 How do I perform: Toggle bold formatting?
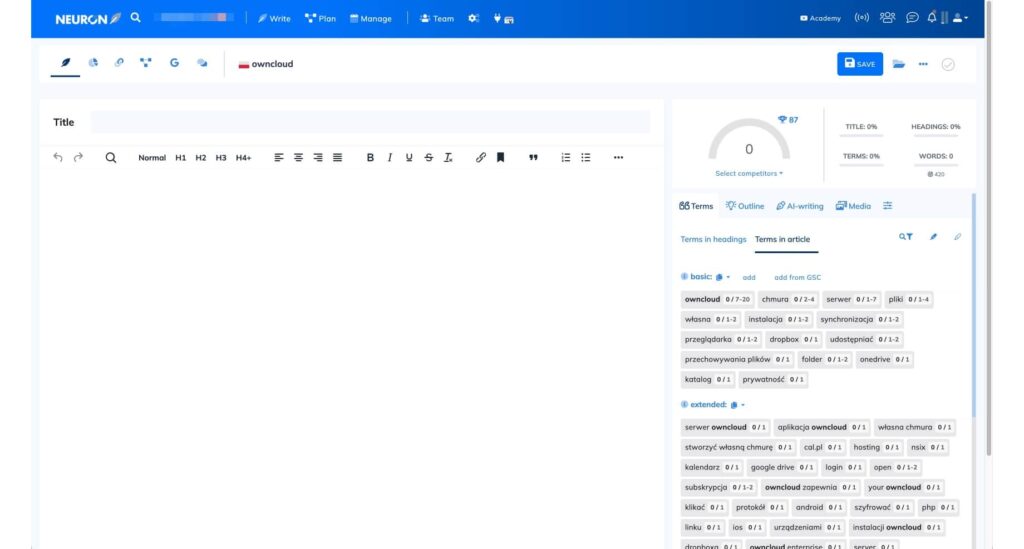pyautogui.click(x=370, y=157)
